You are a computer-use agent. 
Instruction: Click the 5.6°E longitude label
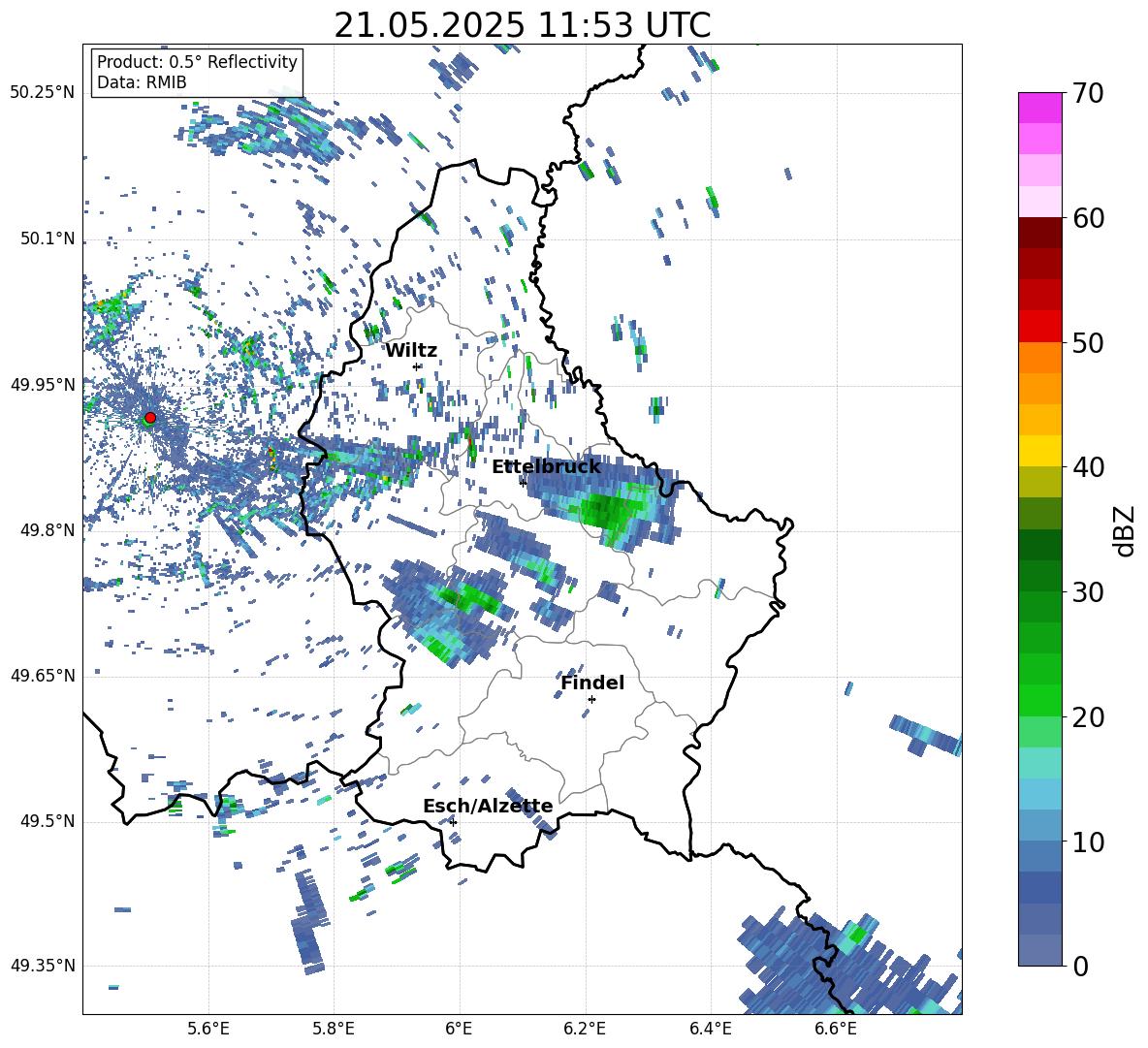(208, 1029)
